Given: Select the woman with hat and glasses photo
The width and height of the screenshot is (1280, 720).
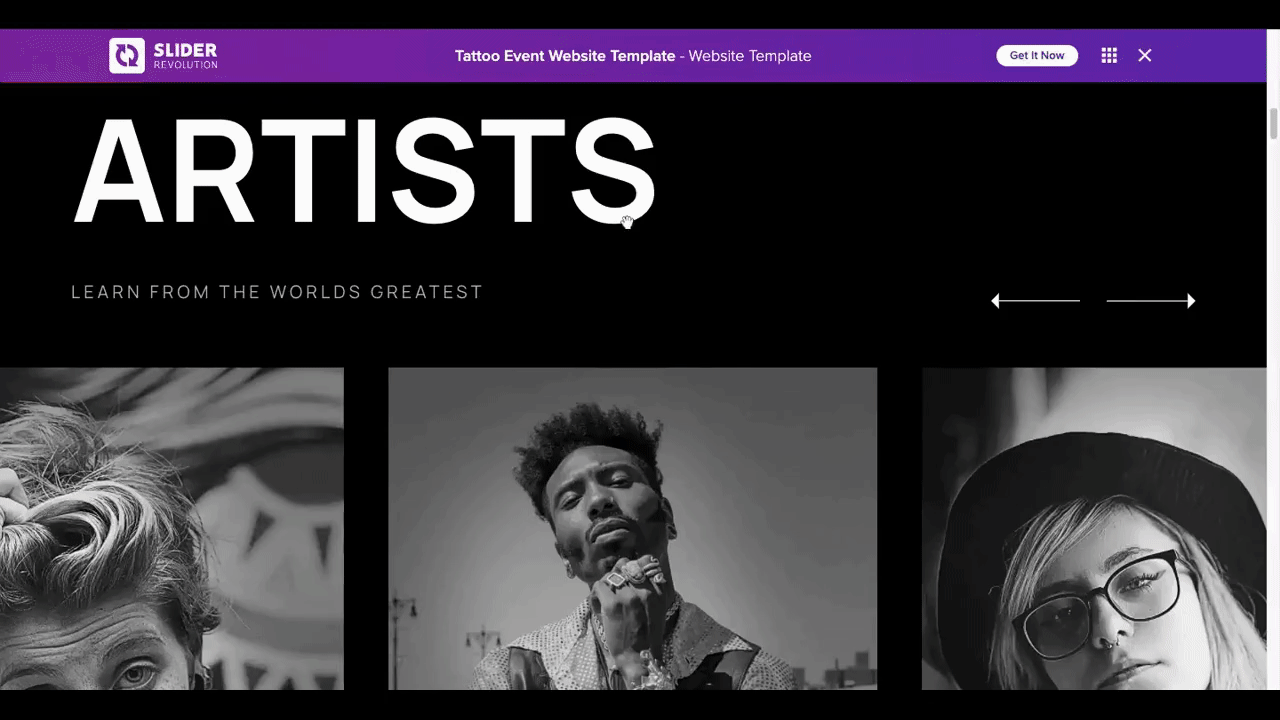Looking at the screenshot, I should click(x=1094, y=529).
